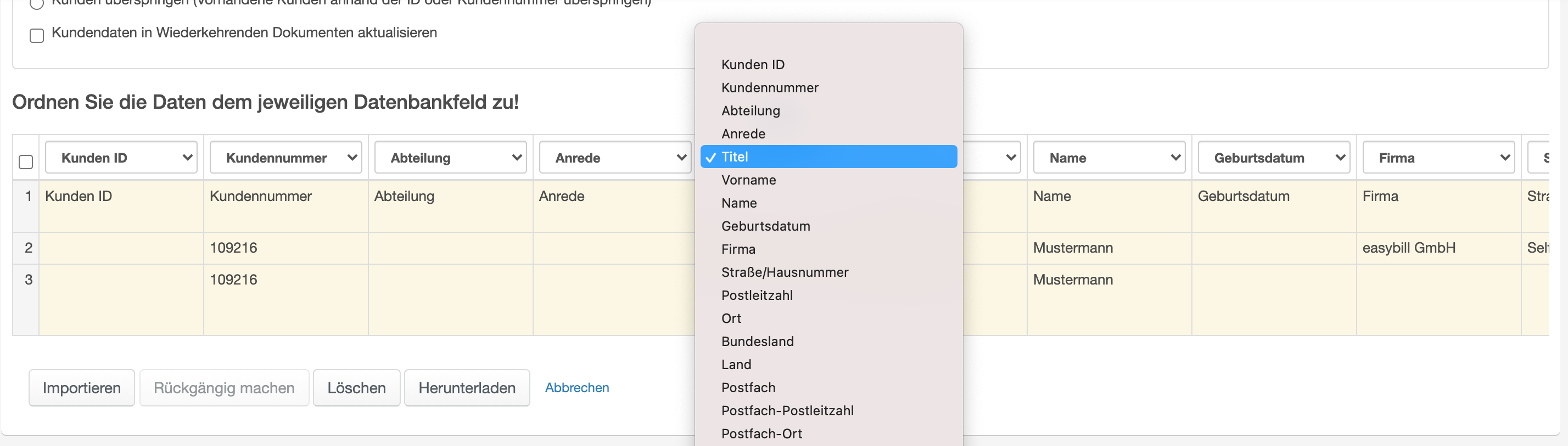Choose Ort in the open list

828,319
